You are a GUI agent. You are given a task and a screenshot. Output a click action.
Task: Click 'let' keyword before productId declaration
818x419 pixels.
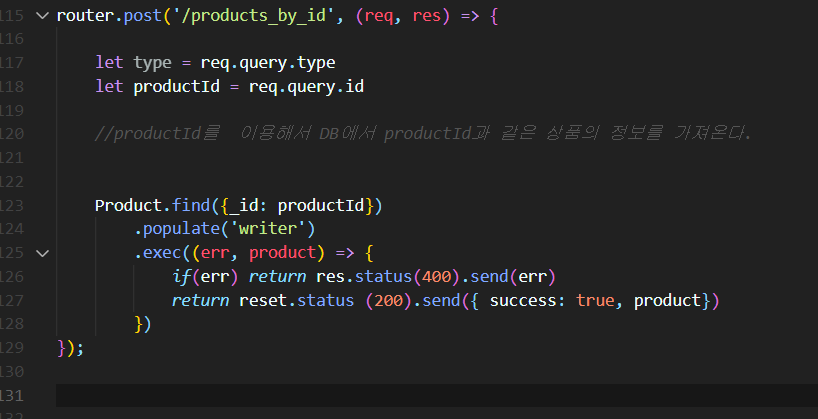109,87
